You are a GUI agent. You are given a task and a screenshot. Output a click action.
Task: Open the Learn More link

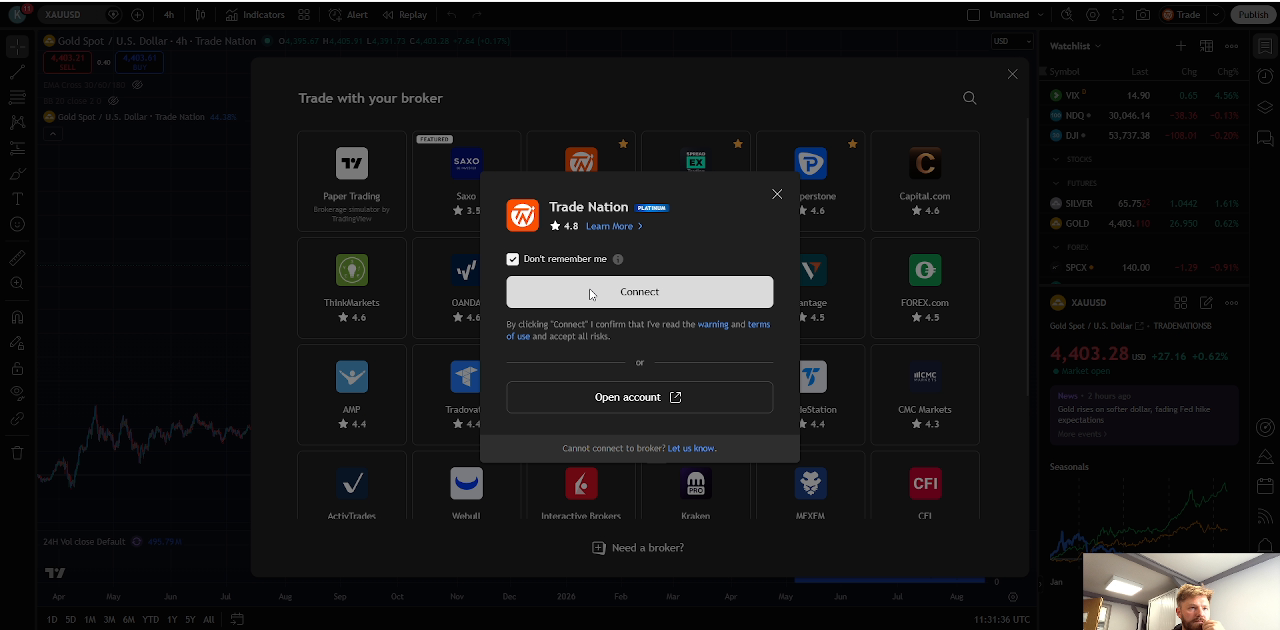(614, 226)
